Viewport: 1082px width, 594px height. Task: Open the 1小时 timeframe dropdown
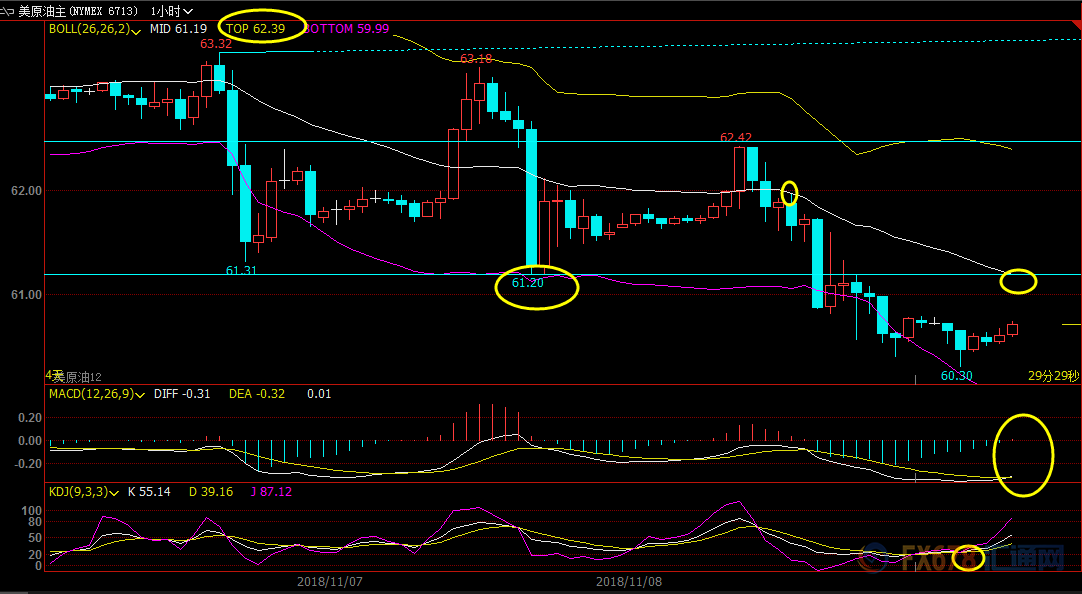pyautogui.click(x=173, y=10)
